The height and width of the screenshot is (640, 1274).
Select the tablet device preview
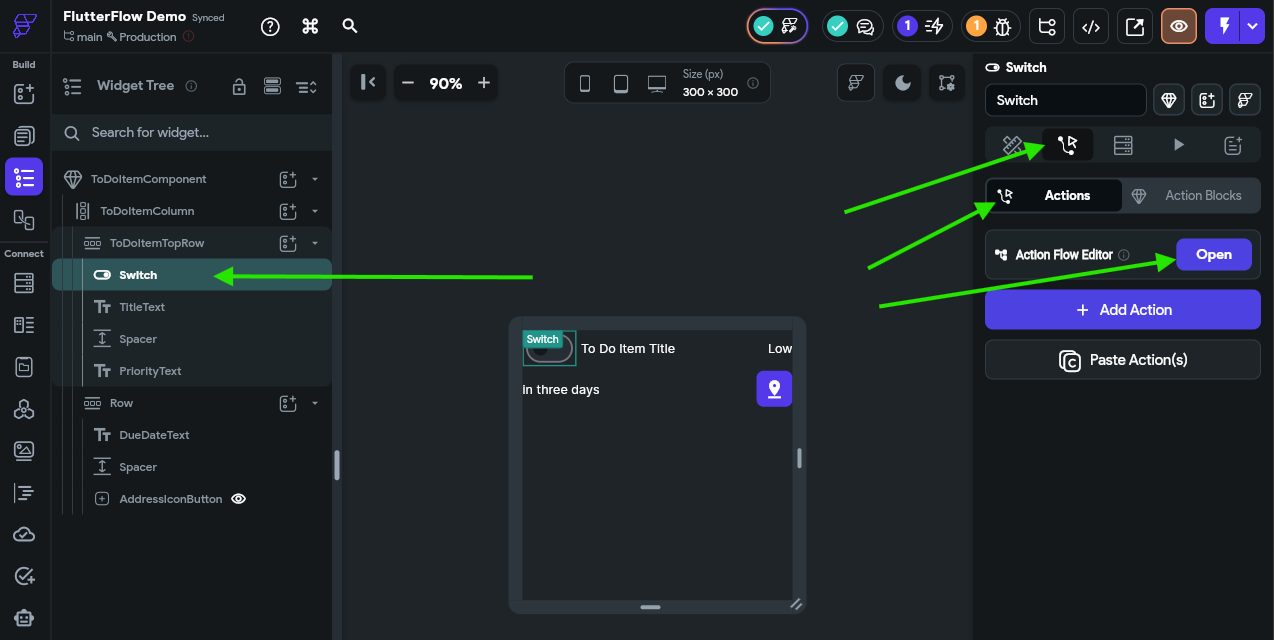click(x=621, y=84)
